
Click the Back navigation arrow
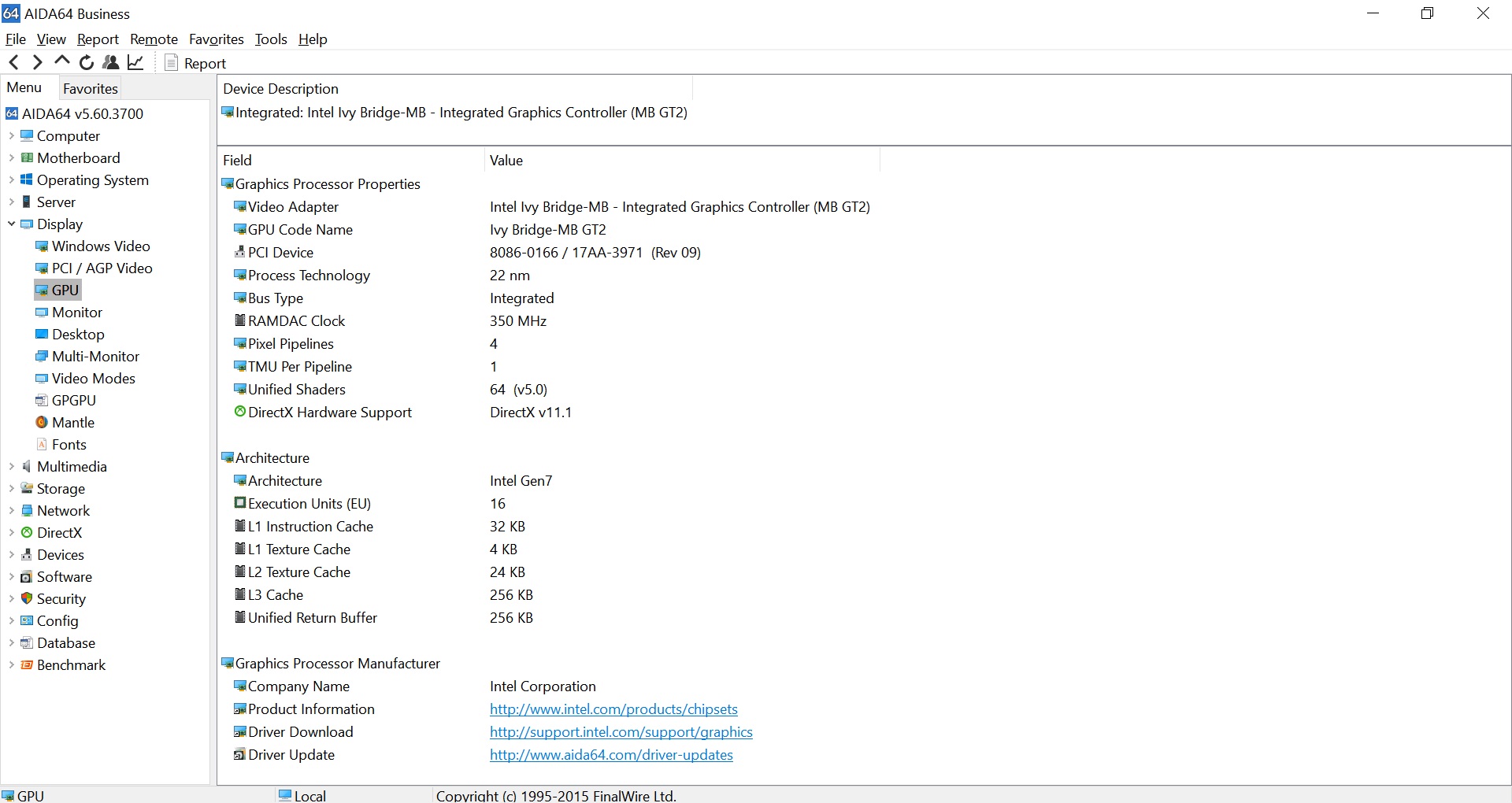(x=13, y=63)
